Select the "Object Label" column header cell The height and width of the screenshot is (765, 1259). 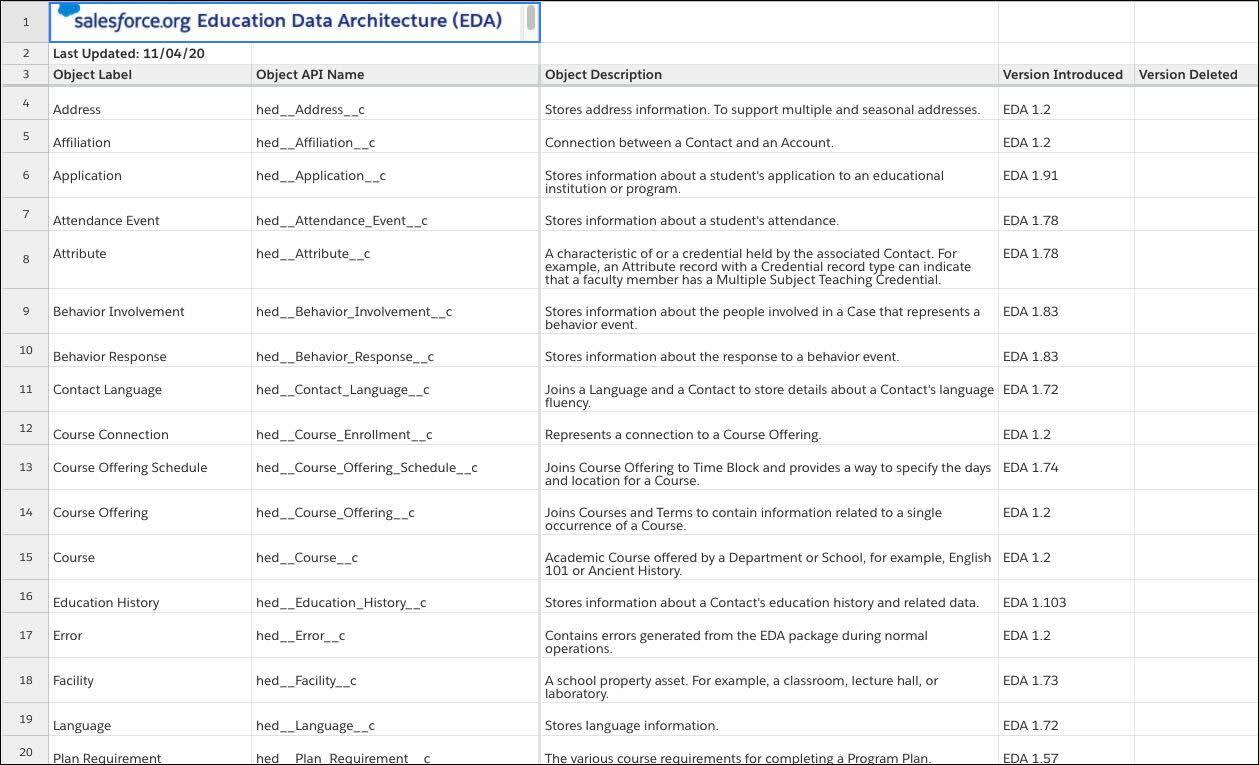(90, 74)
